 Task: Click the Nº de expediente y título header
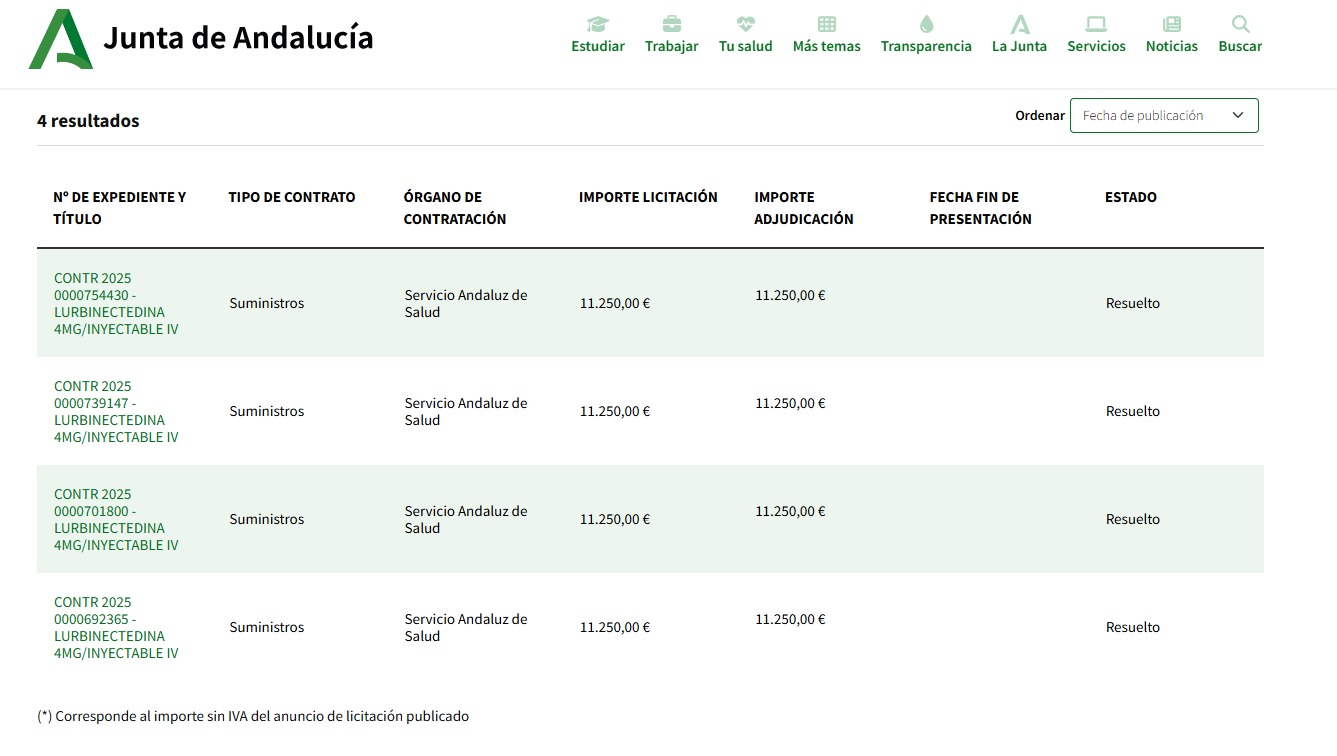[x=120, y=208]
